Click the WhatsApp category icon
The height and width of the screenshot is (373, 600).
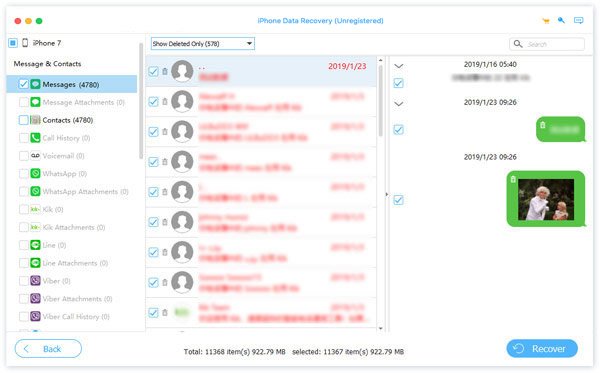[36, 174]
